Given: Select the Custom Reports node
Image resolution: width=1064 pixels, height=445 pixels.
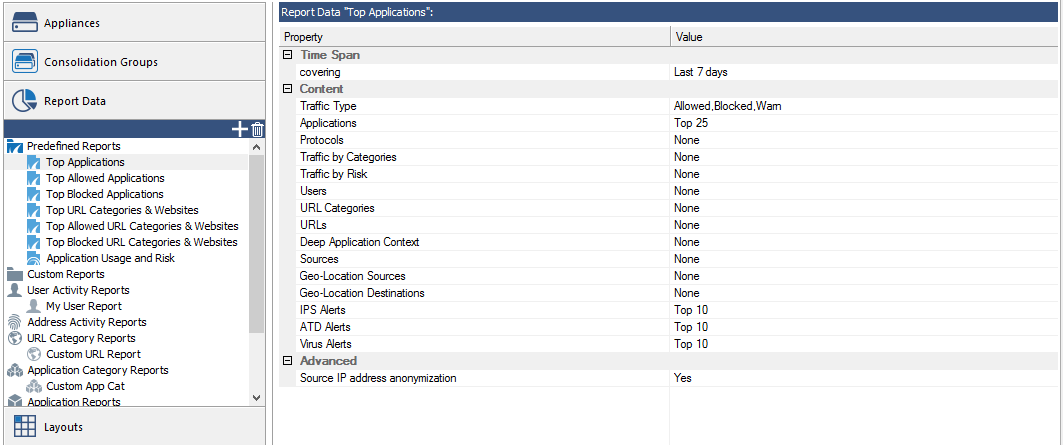Looking at the screenshot, I should (x=66, y=274).
